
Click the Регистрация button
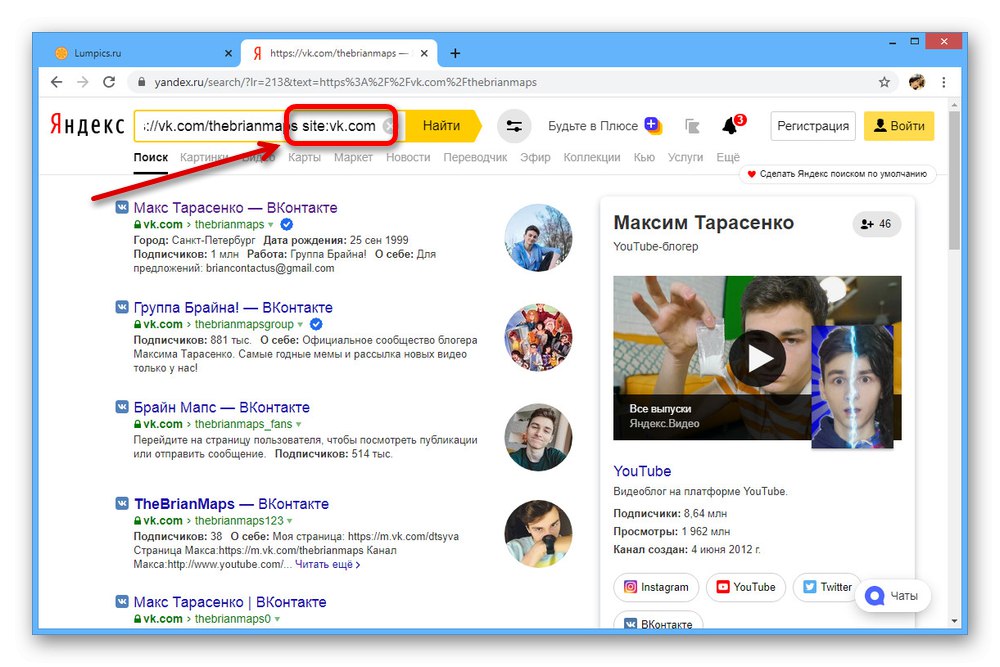coord(812,126)
